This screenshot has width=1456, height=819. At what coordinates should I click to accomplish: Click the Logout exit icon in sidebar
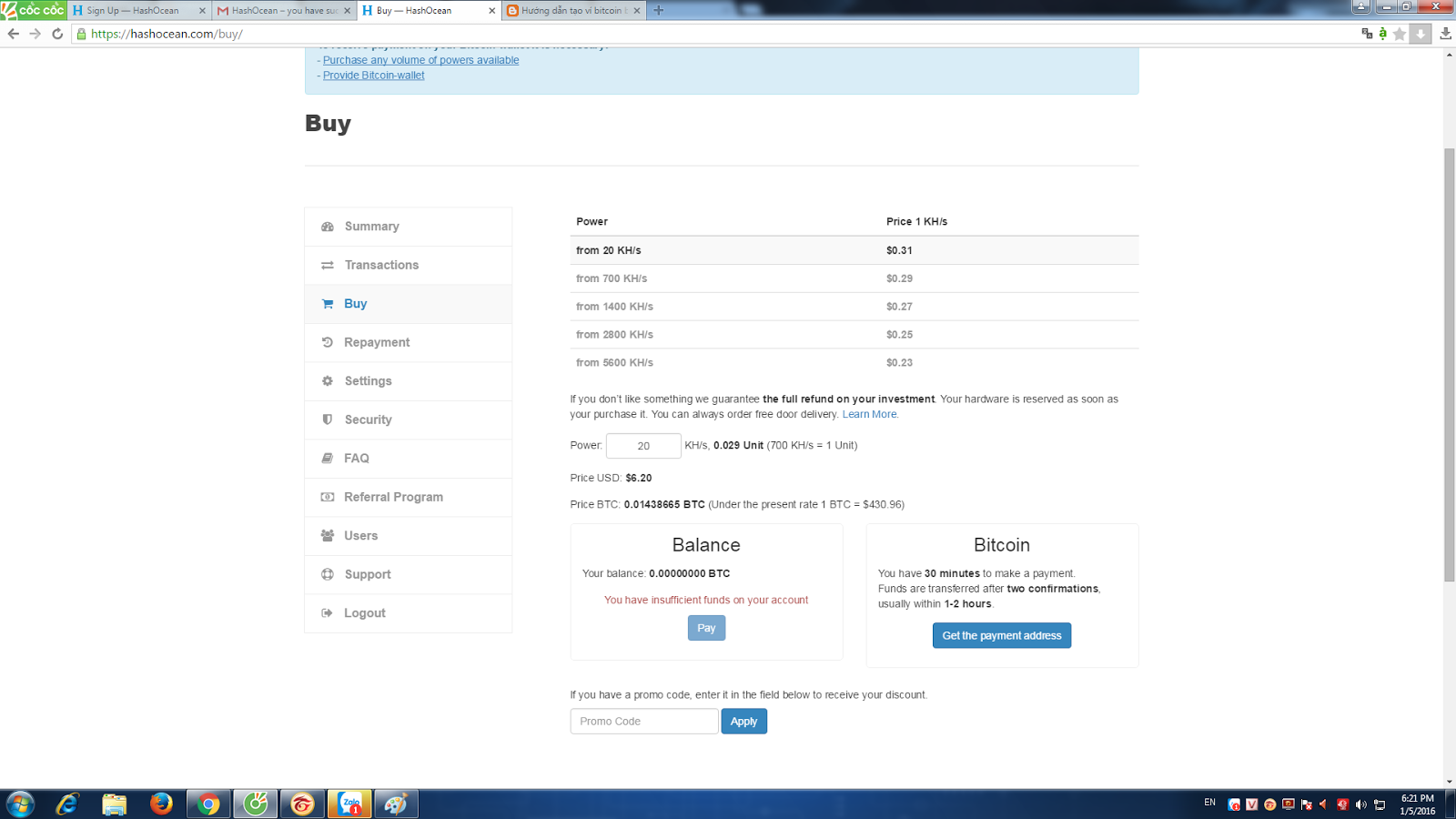(x=328, y=613)
